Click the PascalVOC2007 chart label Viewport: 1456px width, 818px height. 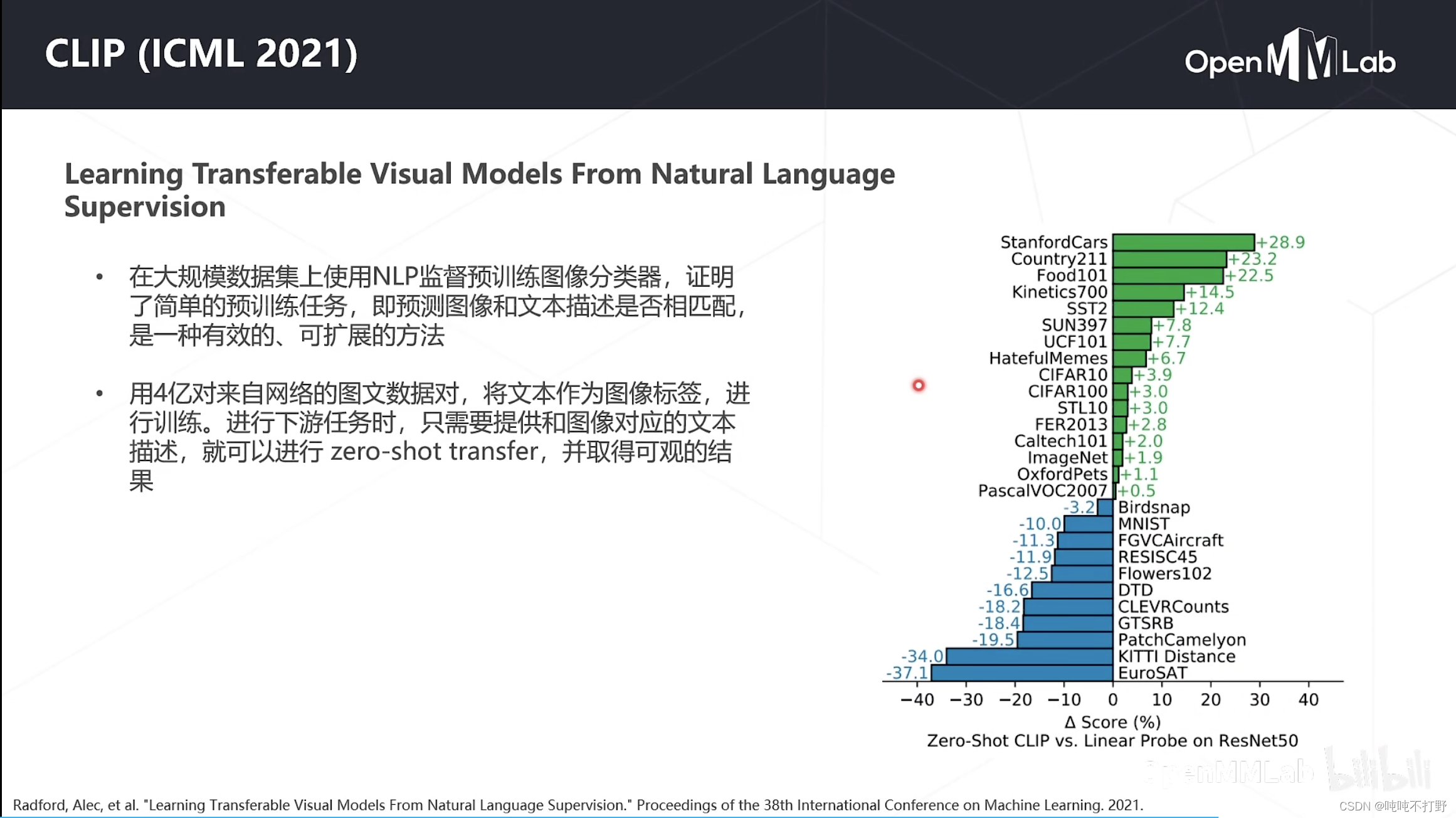point(1043,491)
